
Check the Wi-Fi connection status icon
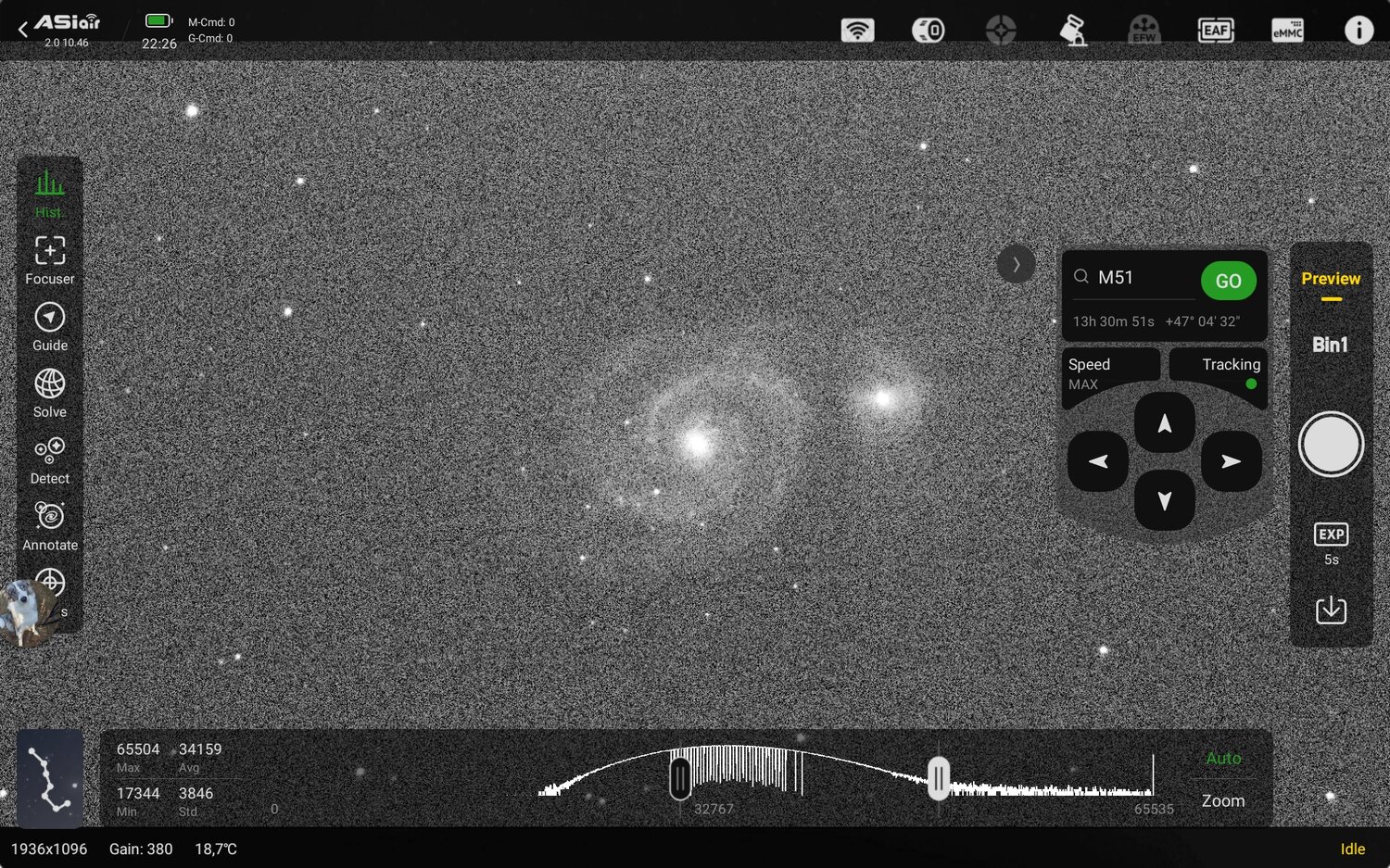tap(857, 30)
